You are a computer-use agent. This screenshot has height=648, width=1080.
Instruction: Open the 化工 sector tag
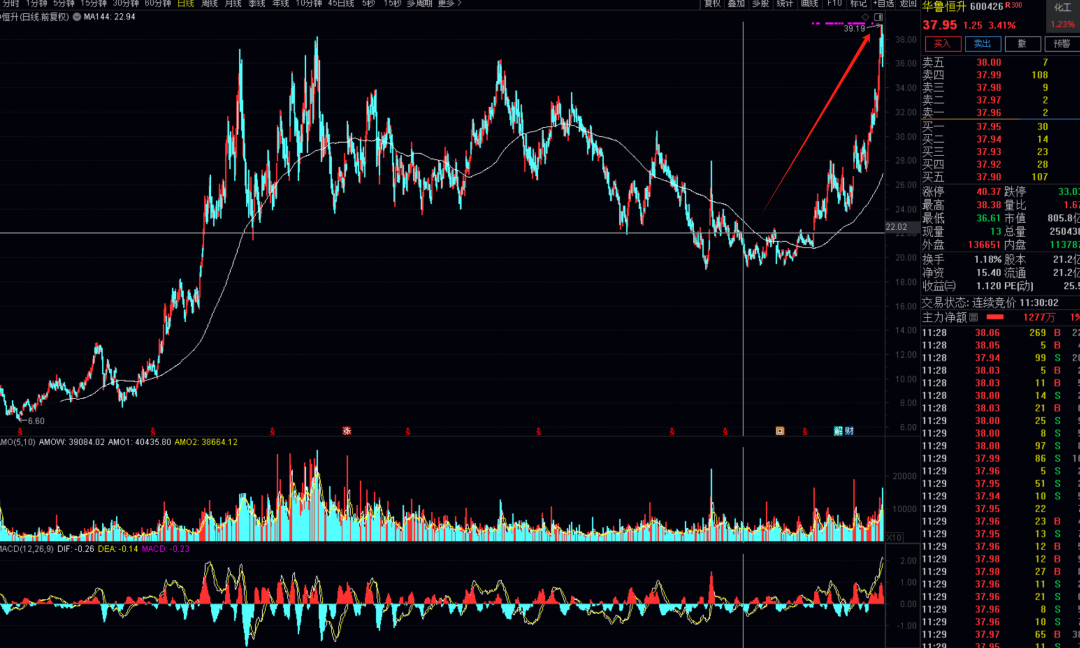click(1062, 8)
